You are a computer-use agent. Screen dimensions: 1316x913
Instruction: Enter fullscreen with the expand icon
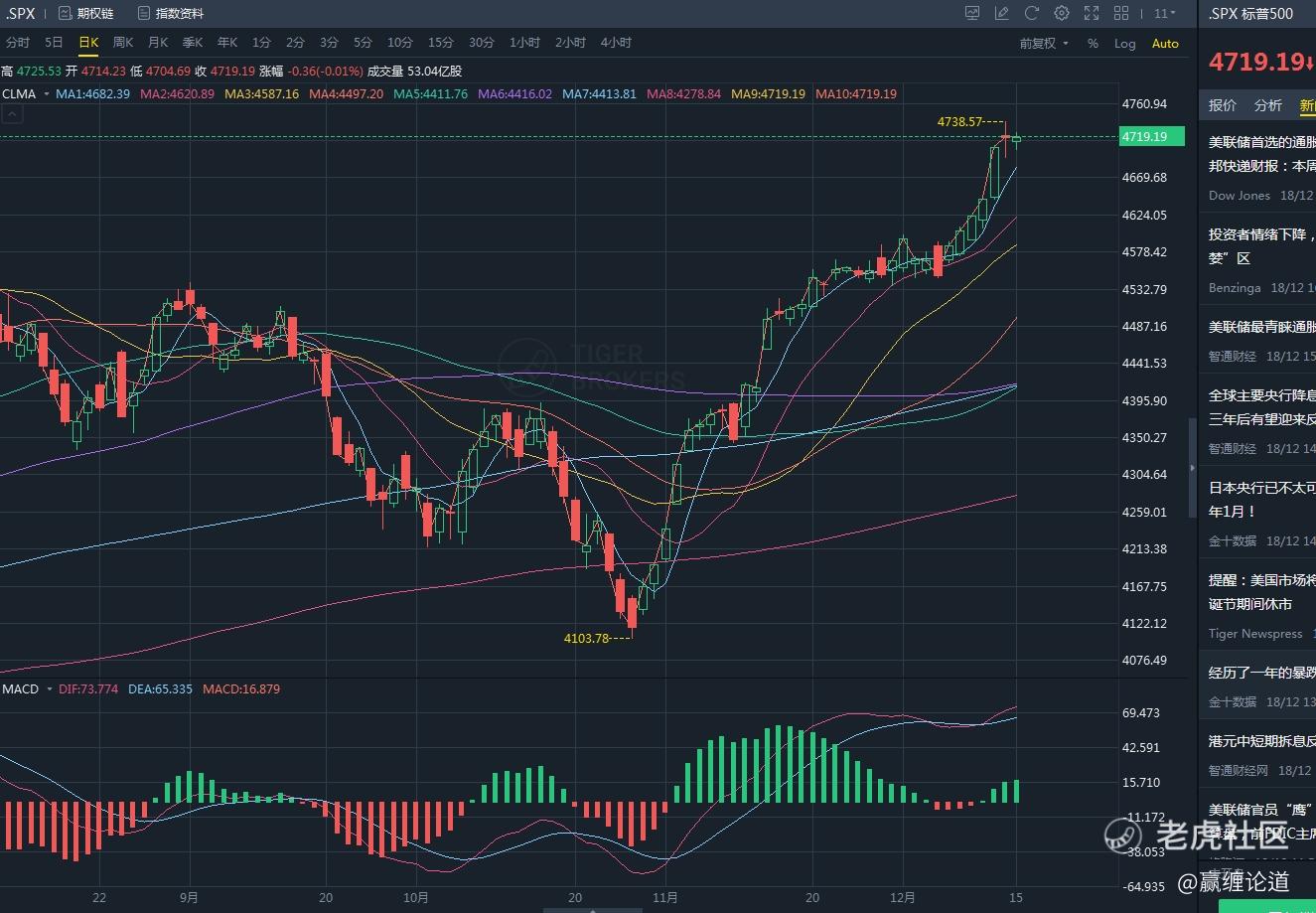(x=1092, y=14)
